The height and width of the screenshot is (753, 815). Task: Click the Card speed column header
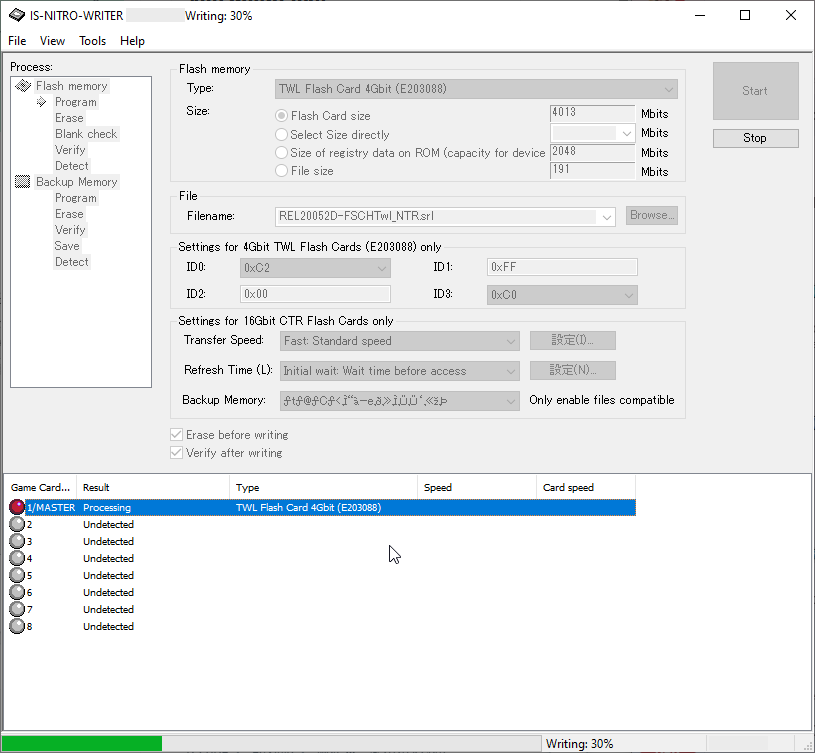pos(585,487)
